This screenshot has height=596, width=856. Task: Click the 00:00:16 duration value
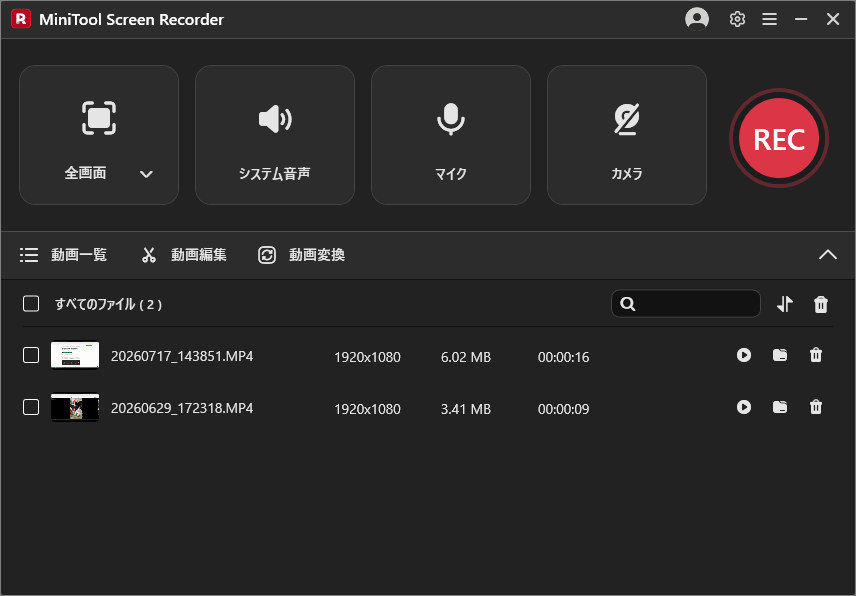(563, 357)
